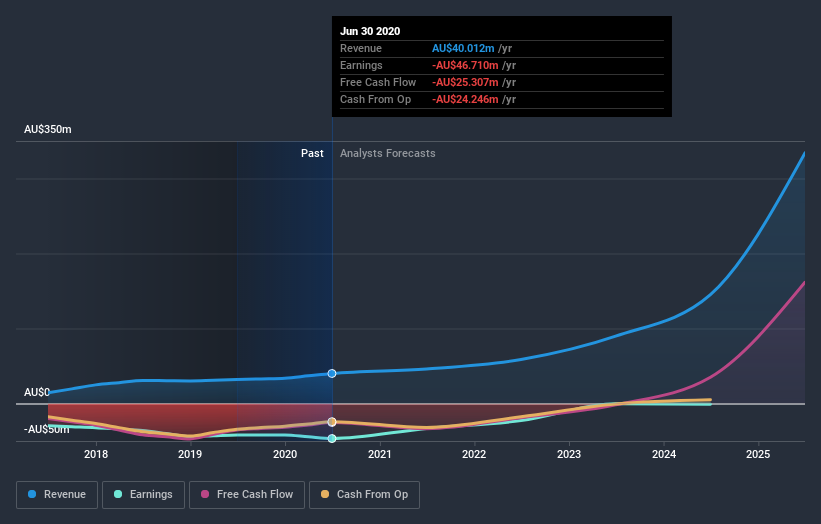The width and height of the screenshot is (821, 524).
Task: Click the -AU$50m y-axis label
Action: click(47, 429)
